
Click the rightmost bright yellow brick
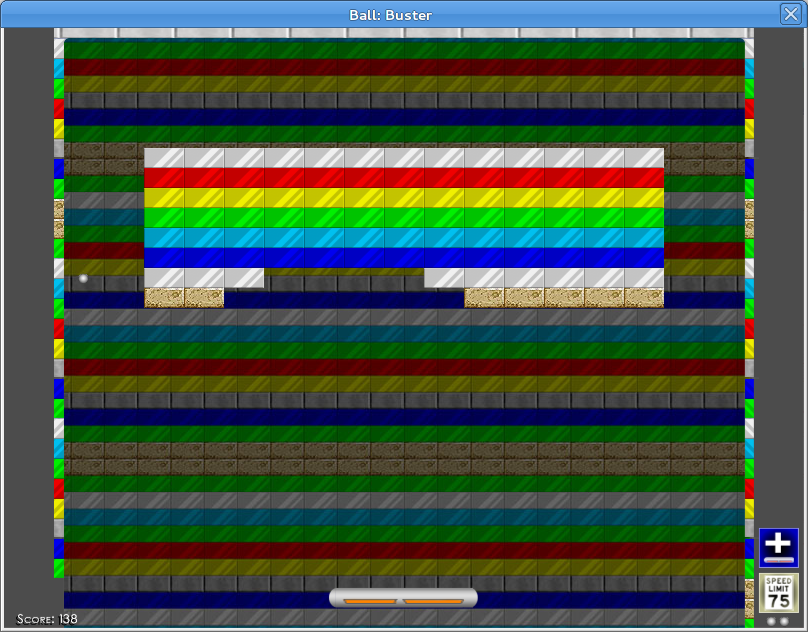coord(644,198)
